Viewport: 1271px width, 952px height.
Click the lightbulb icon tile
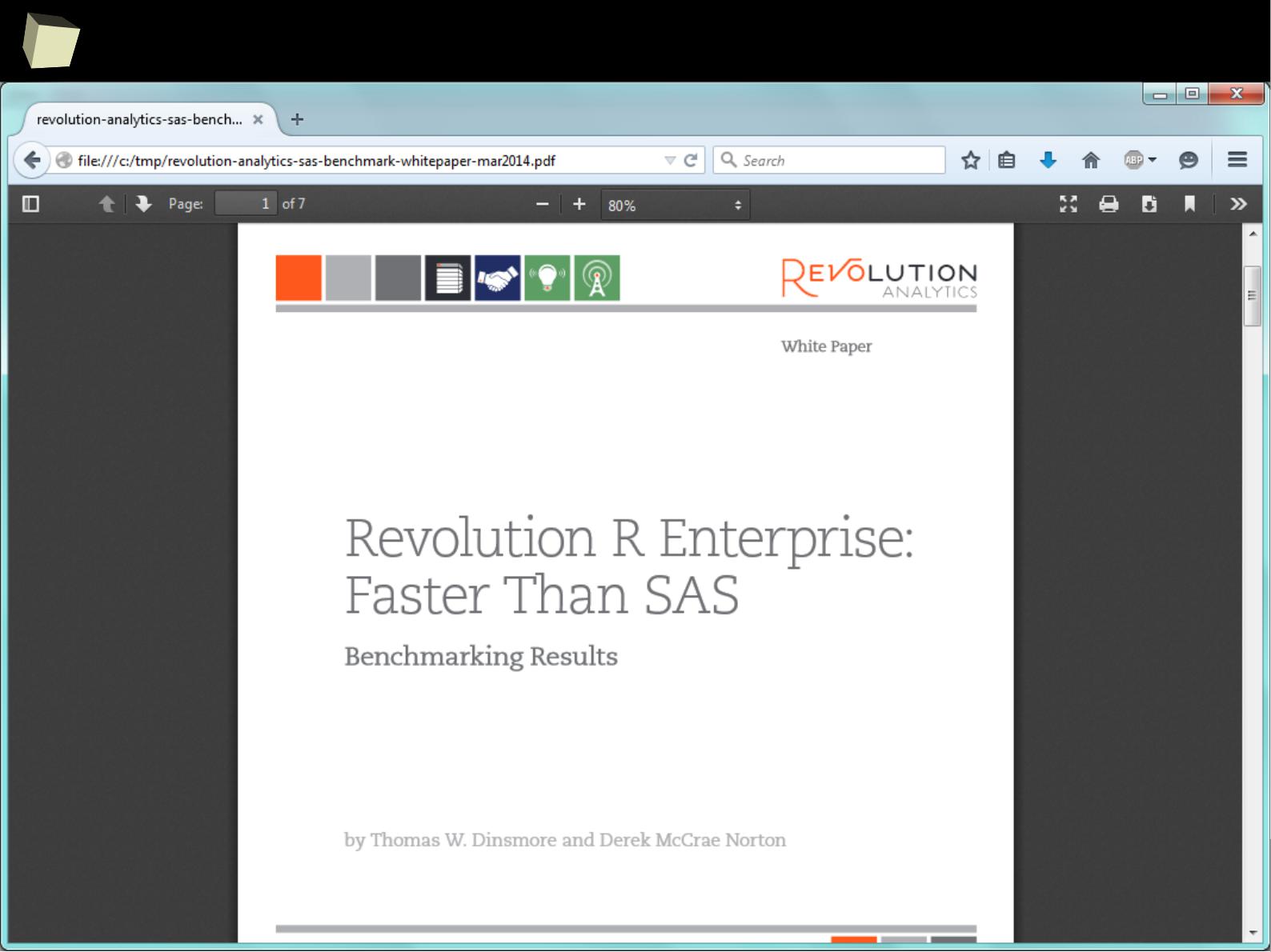pyautogui.click(x=547, y=278)
